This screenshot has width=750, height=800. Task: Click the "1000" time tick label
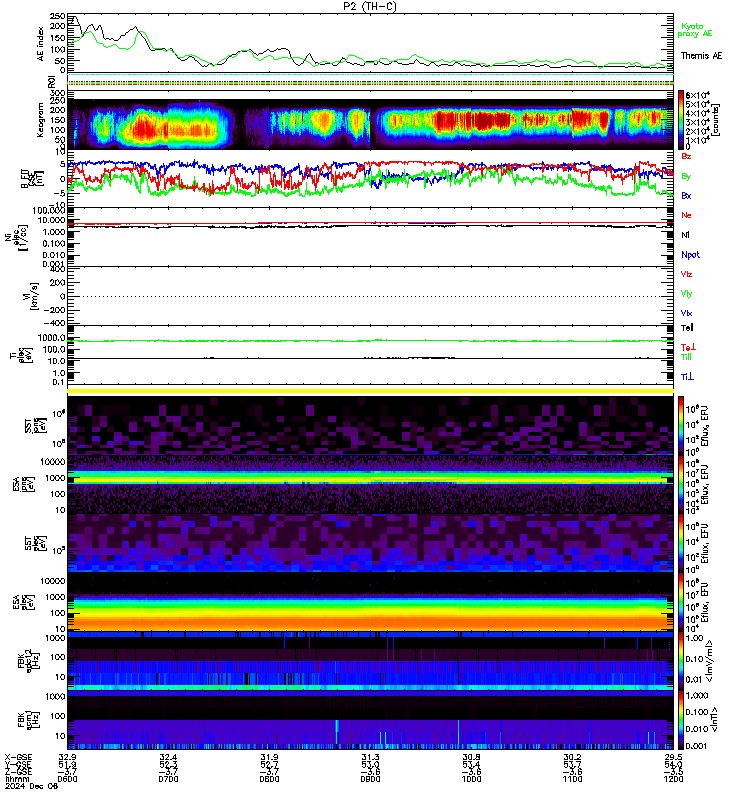(x=471, y=779)
